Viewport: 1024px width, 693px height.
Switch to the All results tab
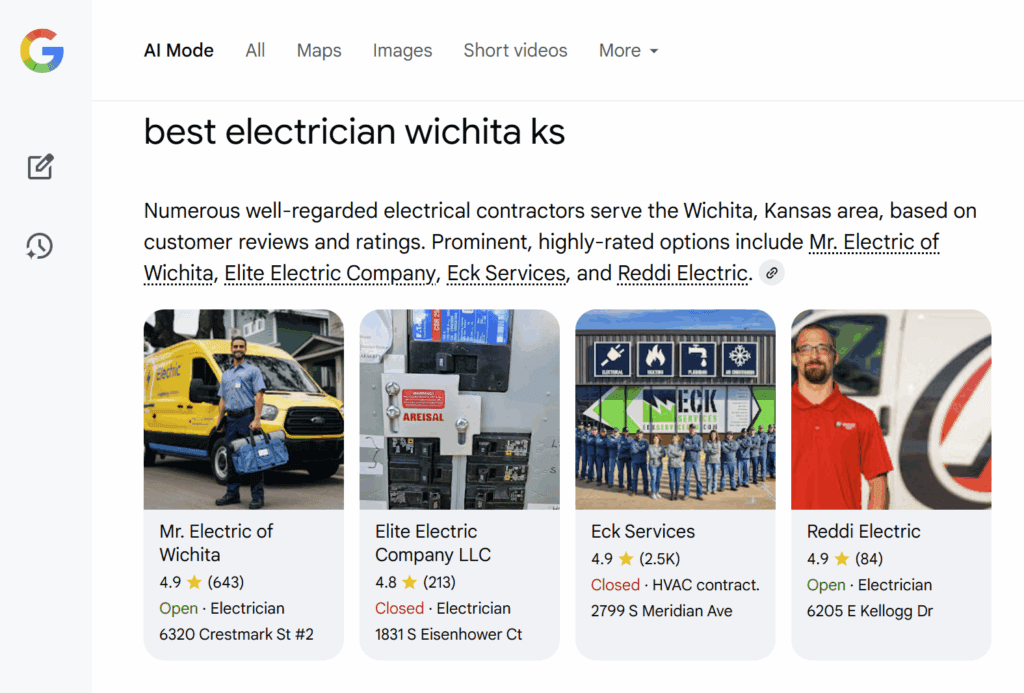255,51
